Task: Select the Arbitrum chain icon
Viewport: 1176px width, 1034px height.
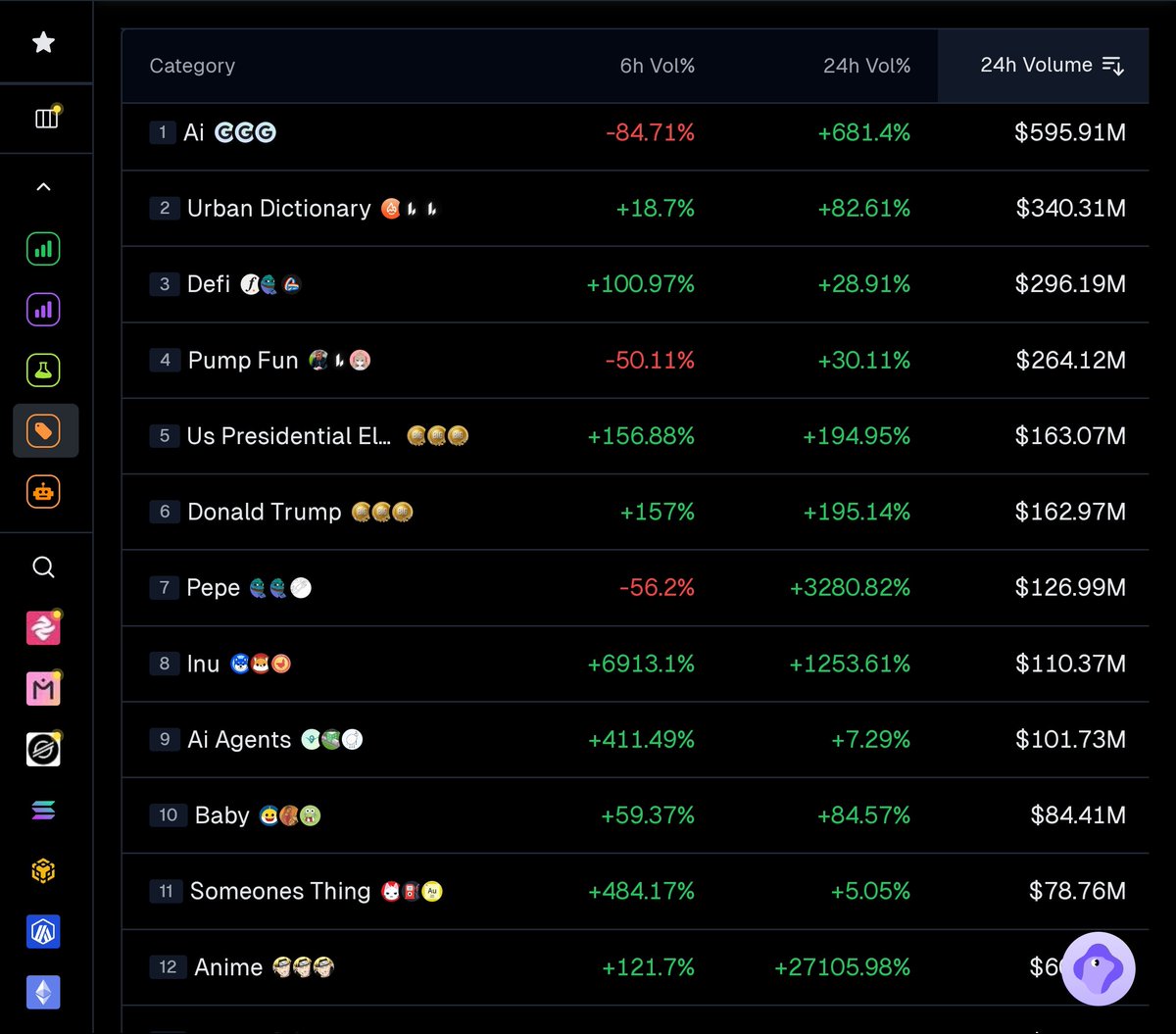Action: (x=43, y=931)
